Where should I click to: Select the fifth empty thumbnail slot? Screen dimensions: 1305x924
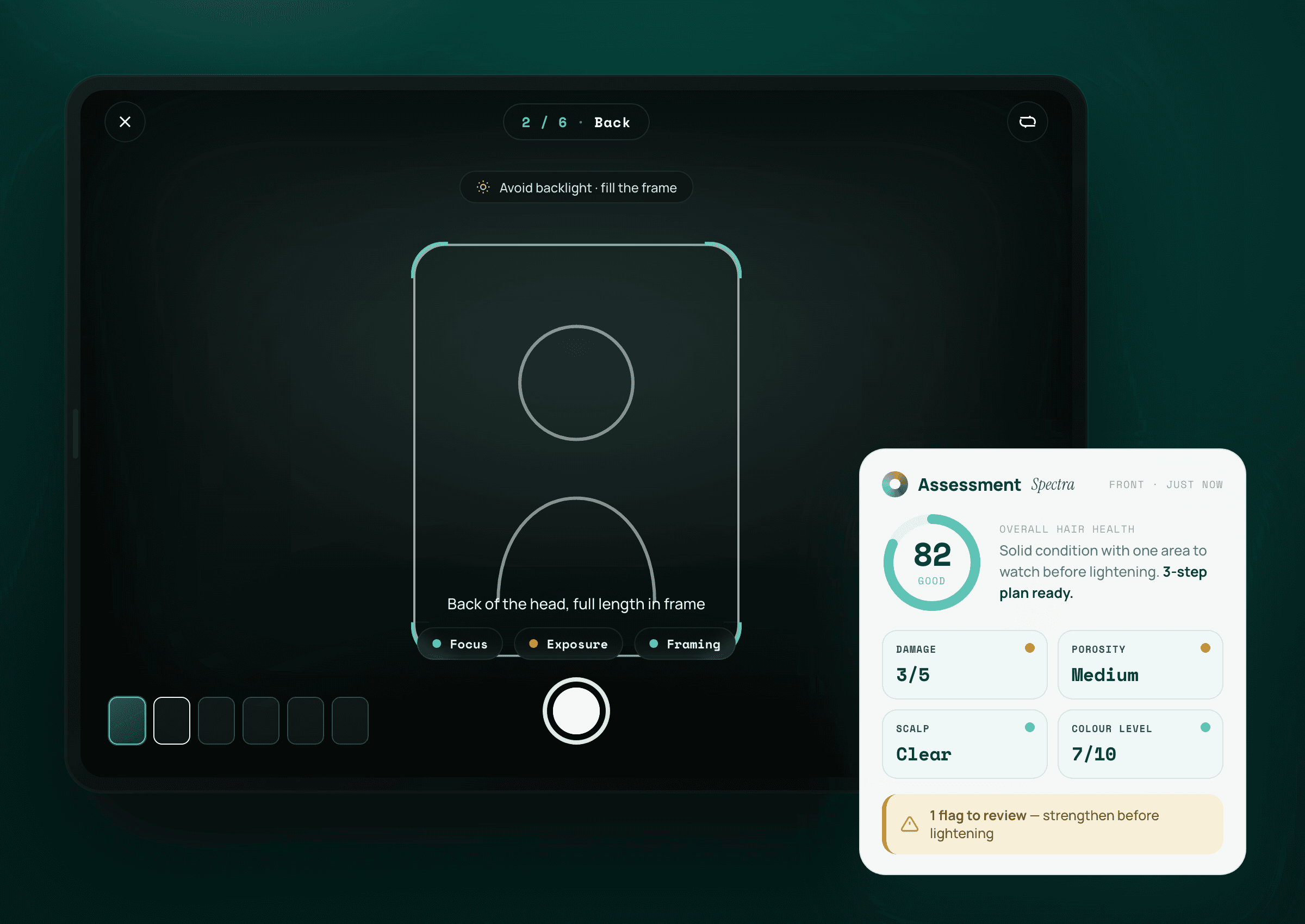tap(305, 720)
